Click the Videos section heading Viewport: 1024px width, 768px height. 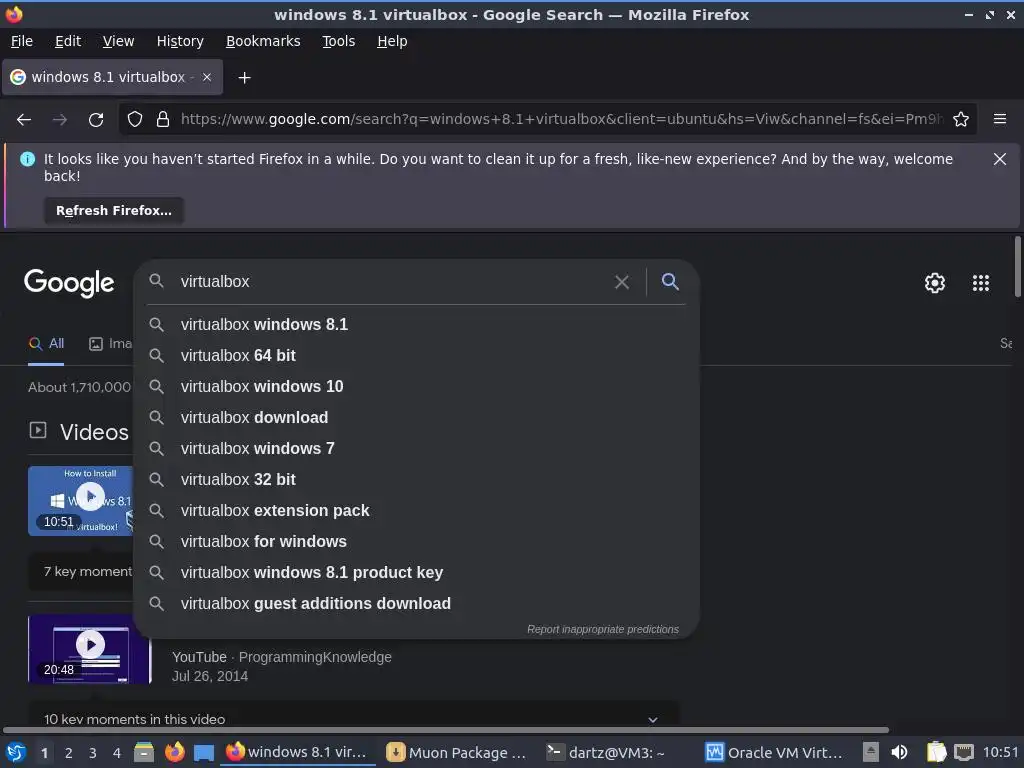pyautogui.click(x=94, y=432)
